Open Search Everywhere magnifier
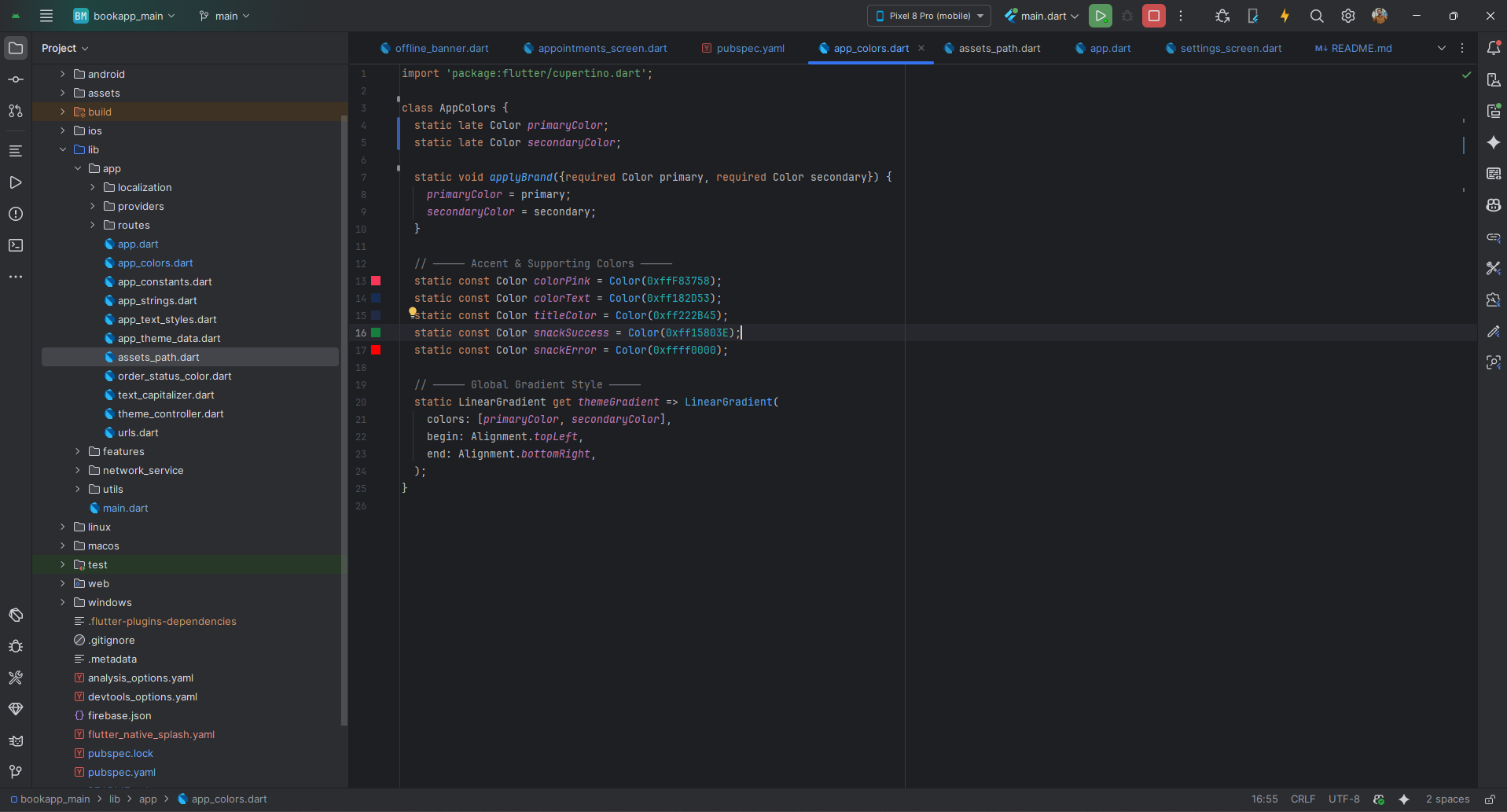This screenshot has width=1507, height=812. tap(1317, 16)
